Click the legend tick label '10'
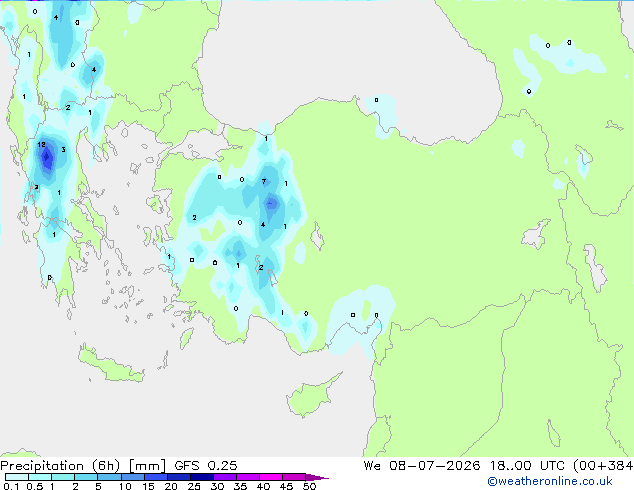 point(125,486)
